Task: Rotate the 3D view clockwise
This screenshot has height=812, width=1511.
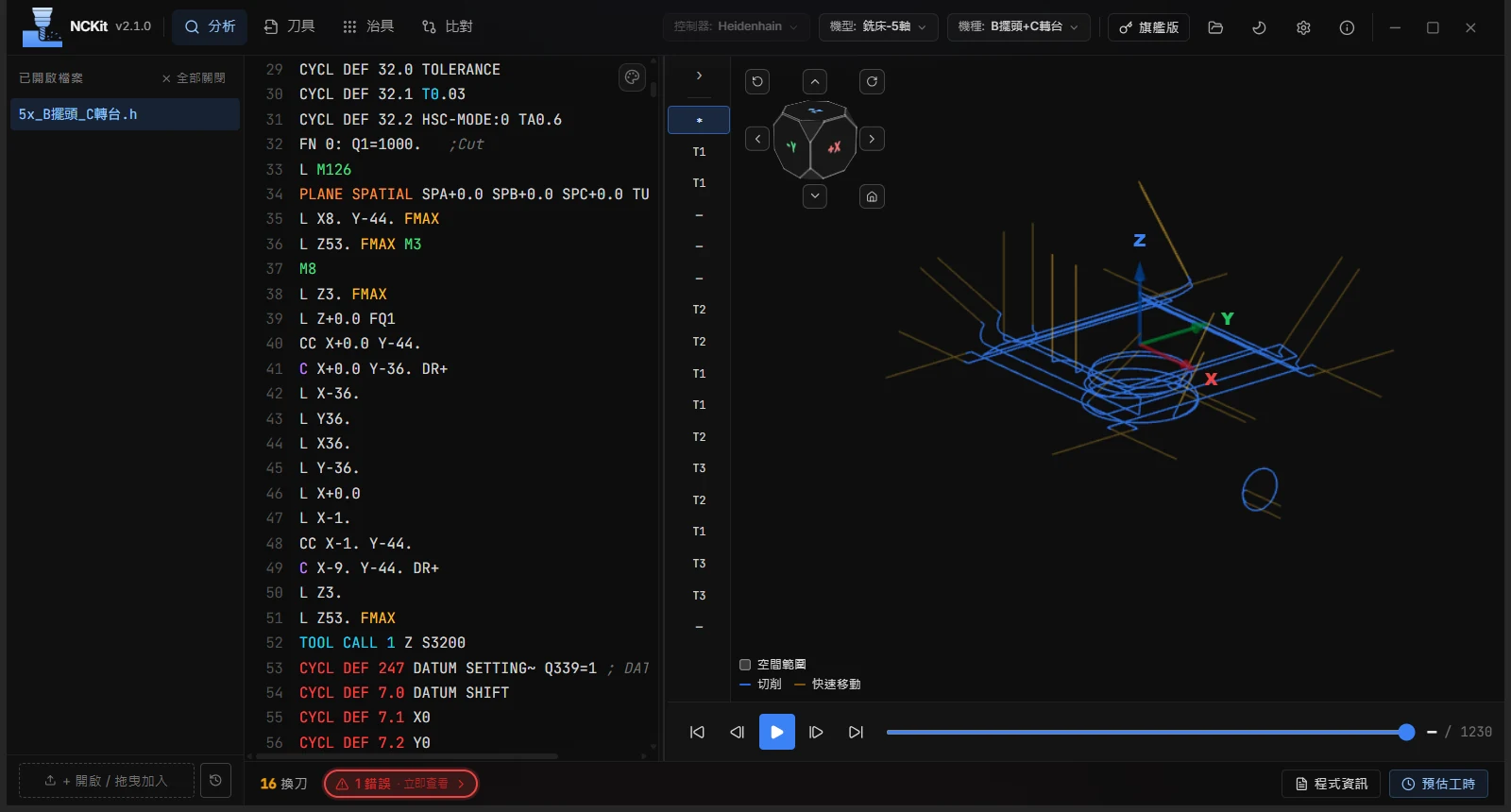Action: click(x=872, y=82)
